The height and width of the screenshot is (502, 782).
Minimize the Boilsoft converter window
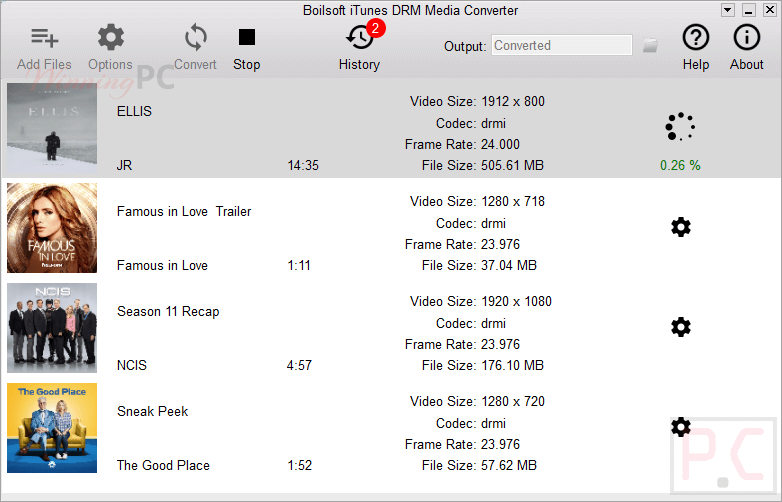pos(749,10)
